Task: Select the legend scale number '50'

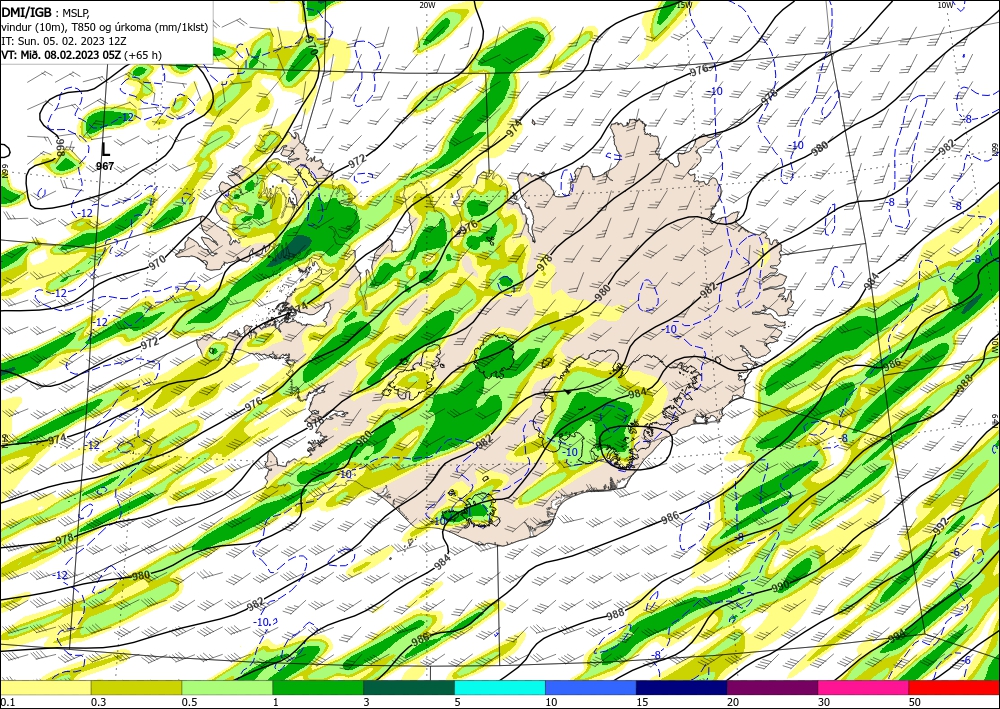Action: click(x=915, y=702)
